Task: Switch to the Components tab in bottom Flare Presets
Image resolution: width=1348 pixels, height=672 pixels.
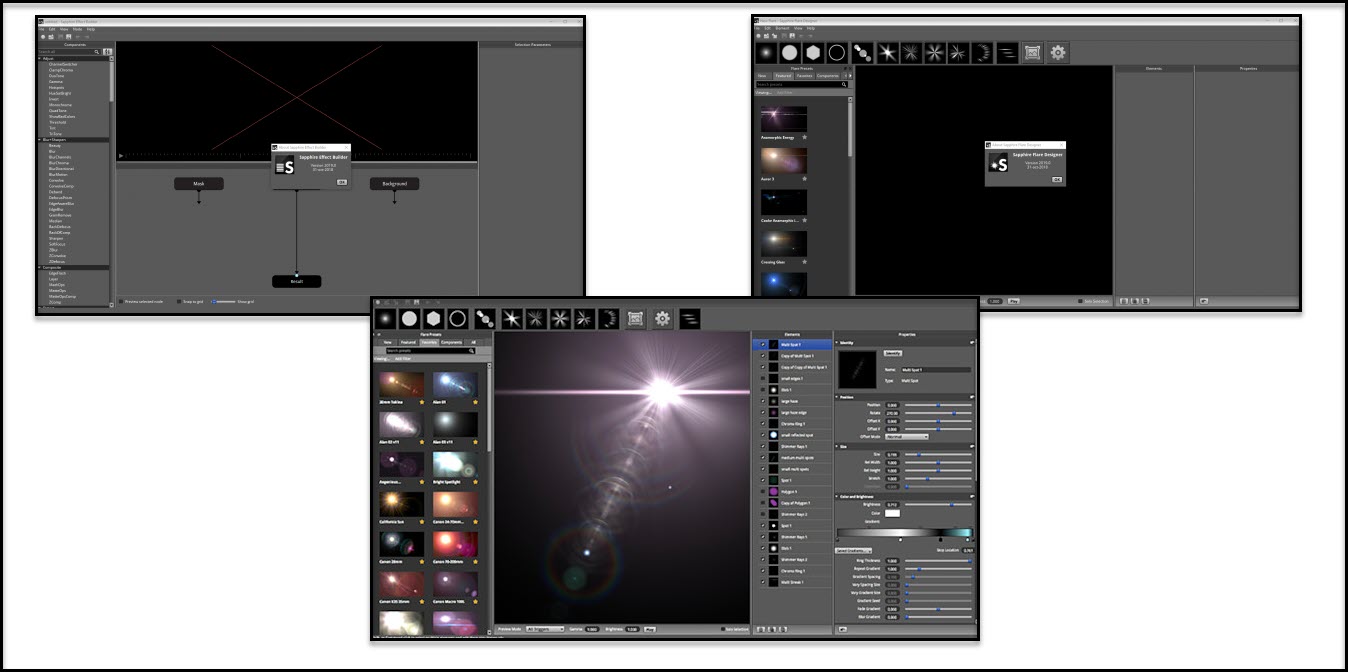Action: (x=452, y=342)
